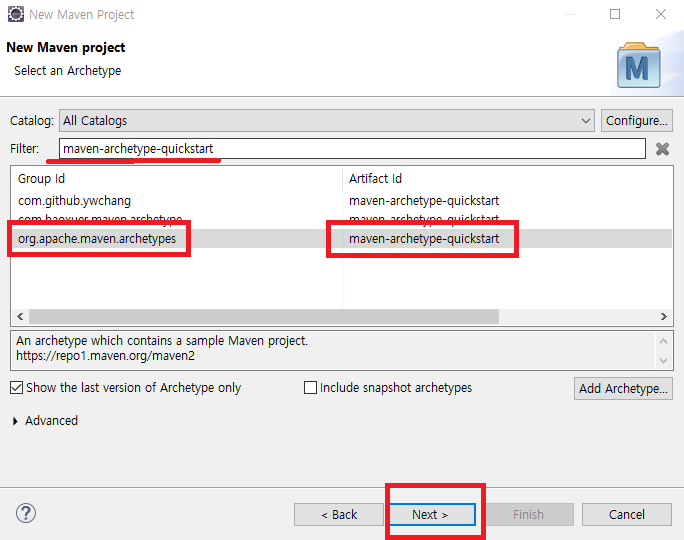Click the repo1.maven.org URL in the description

pyautogui.click(x=106, y=356)
